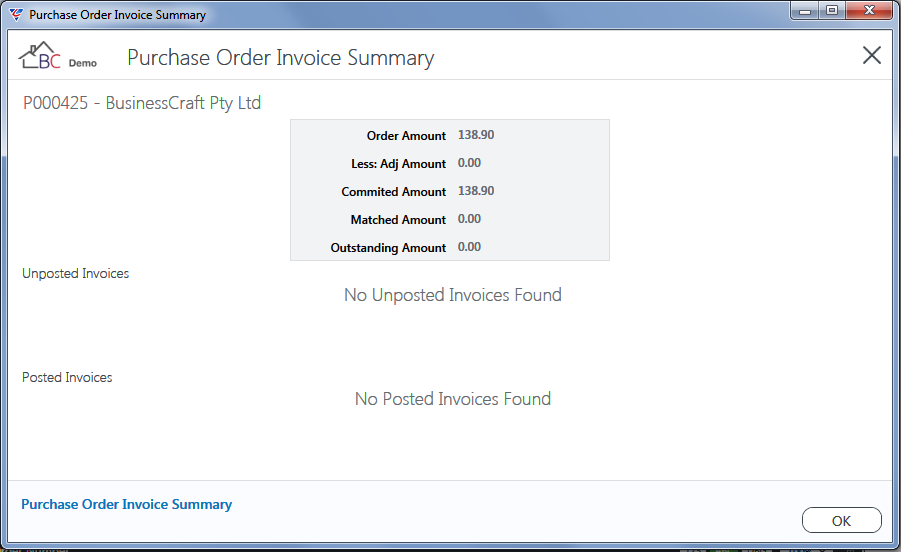Click the Matched Amount value
Image resolution: width=901 pixels, height=552 pixels.
469,219
